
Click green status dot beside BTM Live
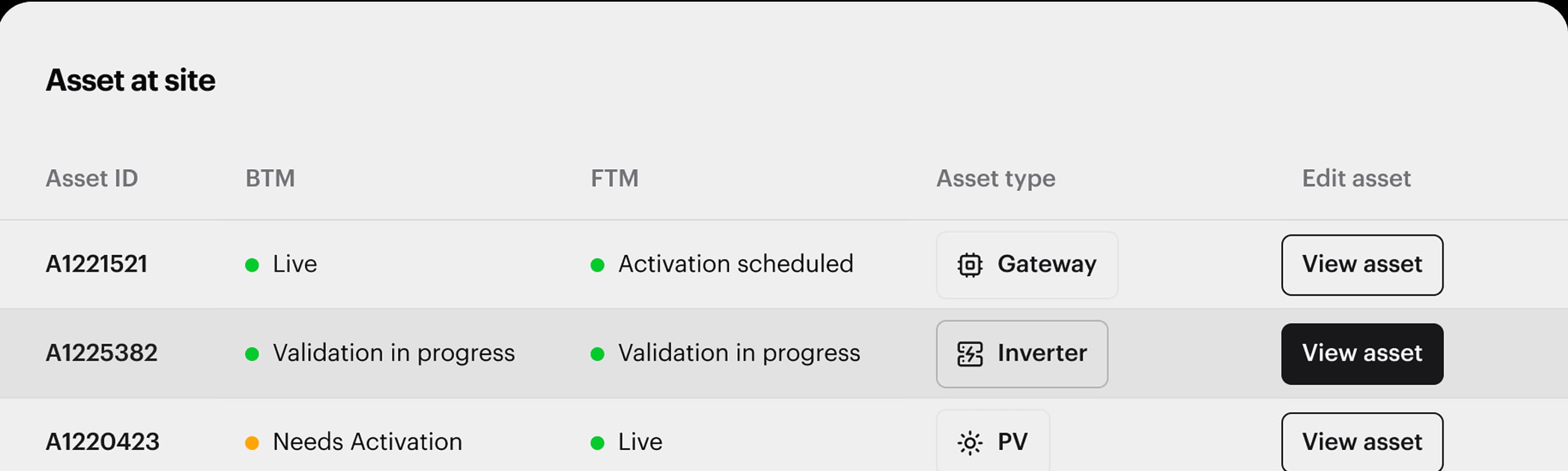pyautogui.click(x=252, y=265)
